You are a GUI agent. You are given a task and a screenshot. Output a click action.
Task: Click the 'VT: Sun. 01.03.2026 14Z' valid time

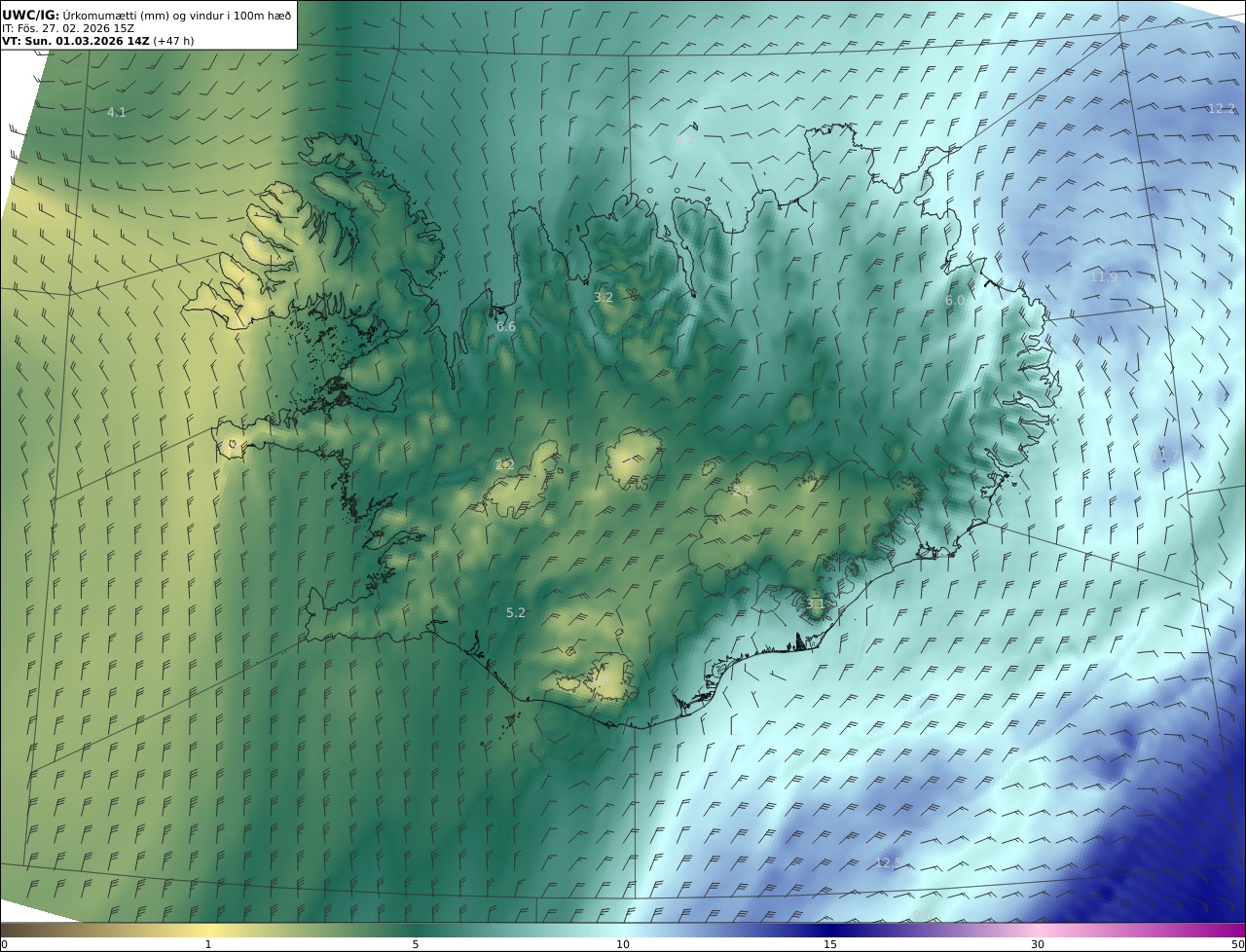pos(76,41)
